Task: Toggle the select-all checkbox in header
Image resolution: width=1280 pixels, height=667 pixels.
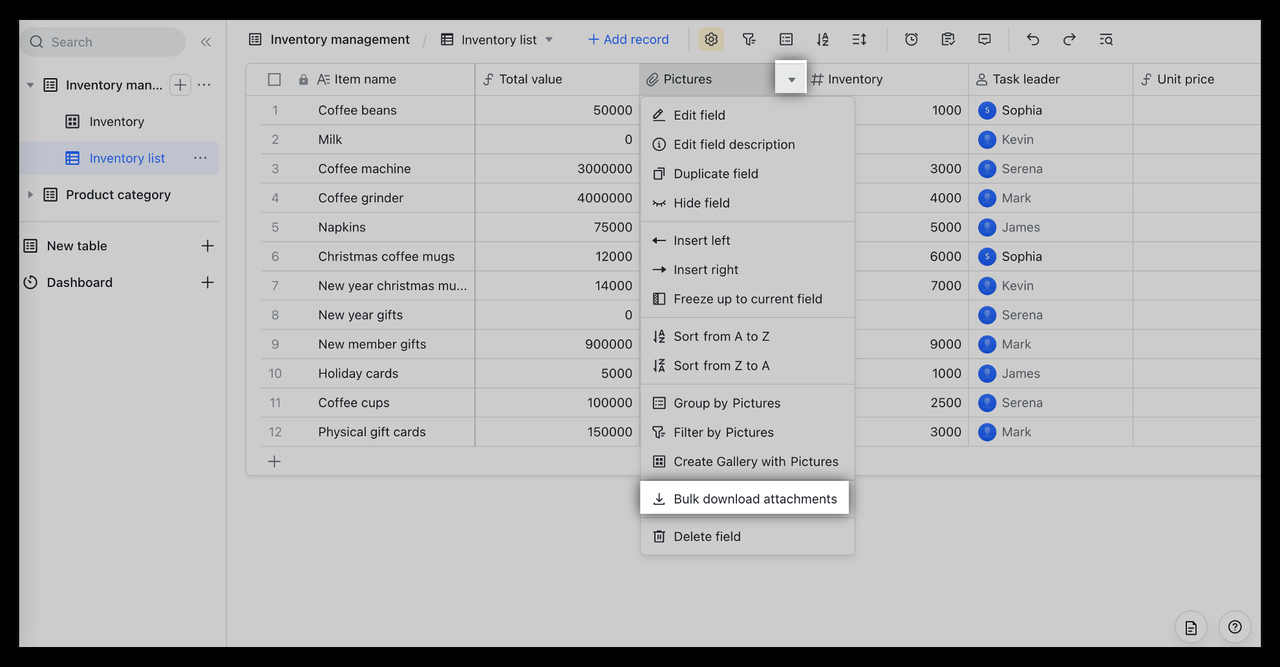Action: pyautogui.click(x=274, y=79)
